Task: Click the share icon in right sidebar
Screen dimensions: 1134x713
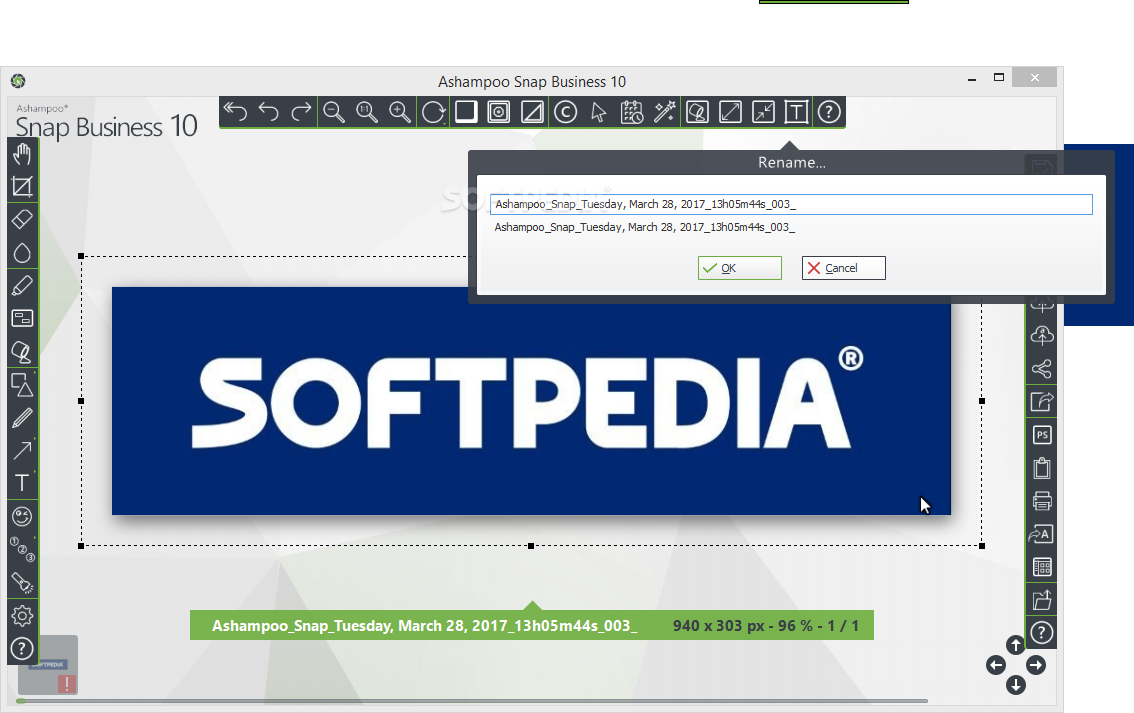Action: (1041, 369)
